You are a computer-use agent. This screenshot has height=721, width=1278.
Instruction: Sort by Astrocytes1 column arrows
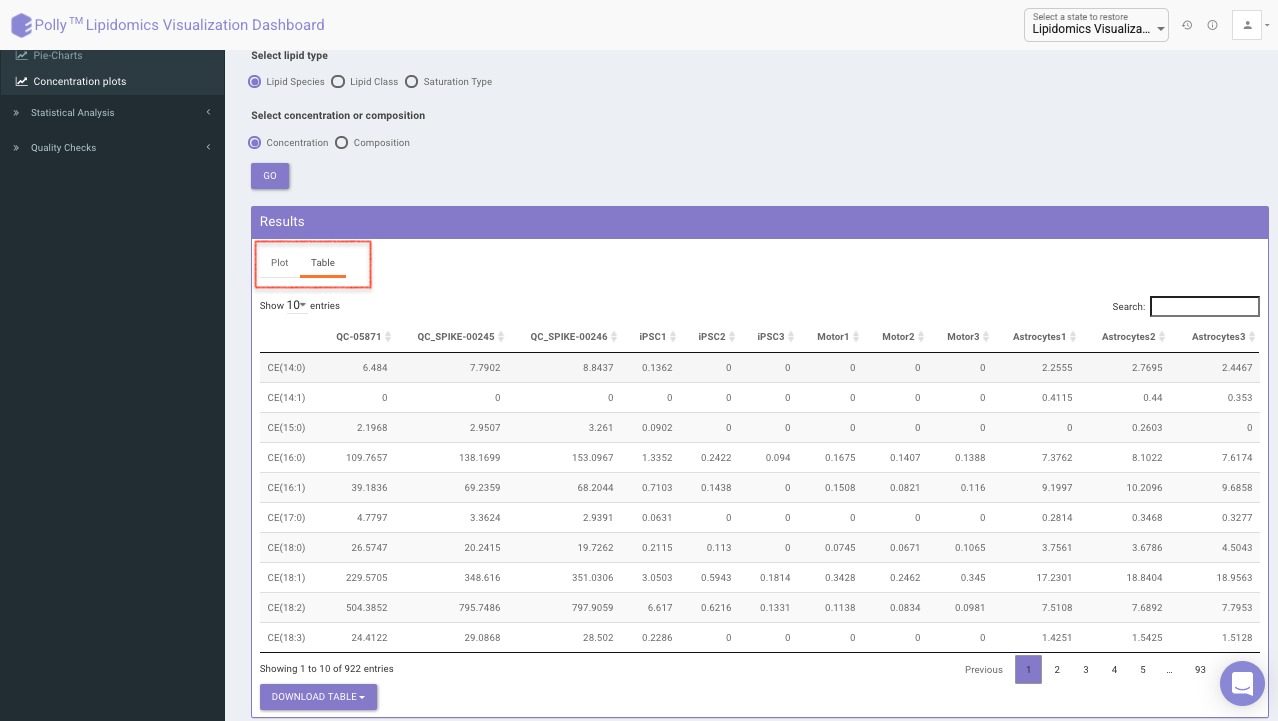tap(1073, 337)
